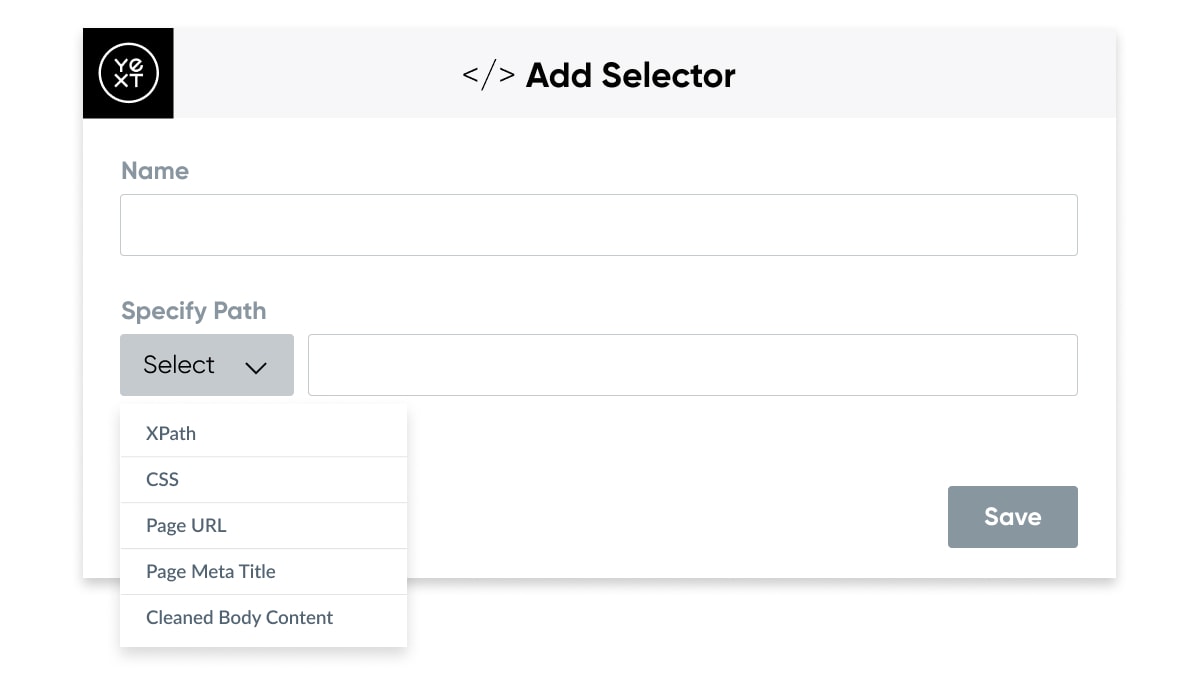
Task: Choose CSS from the dropdown list
Action: tap(263, 480)
